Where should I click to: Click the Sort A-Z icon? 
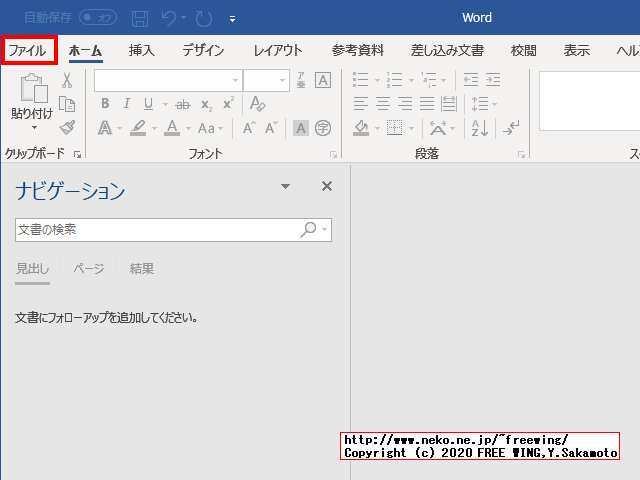(x=480, y=128)
